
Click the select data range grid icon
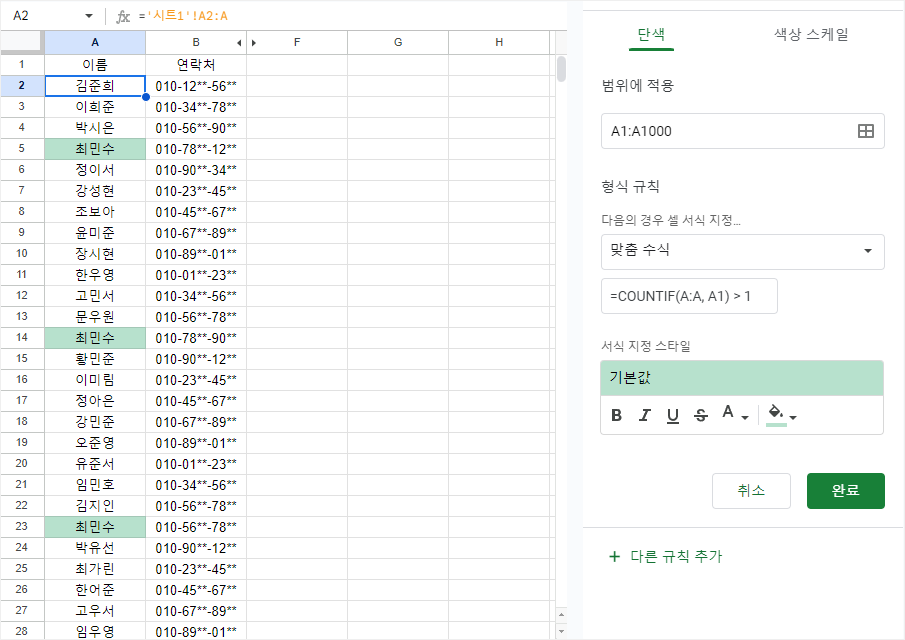tap(866, 131)
